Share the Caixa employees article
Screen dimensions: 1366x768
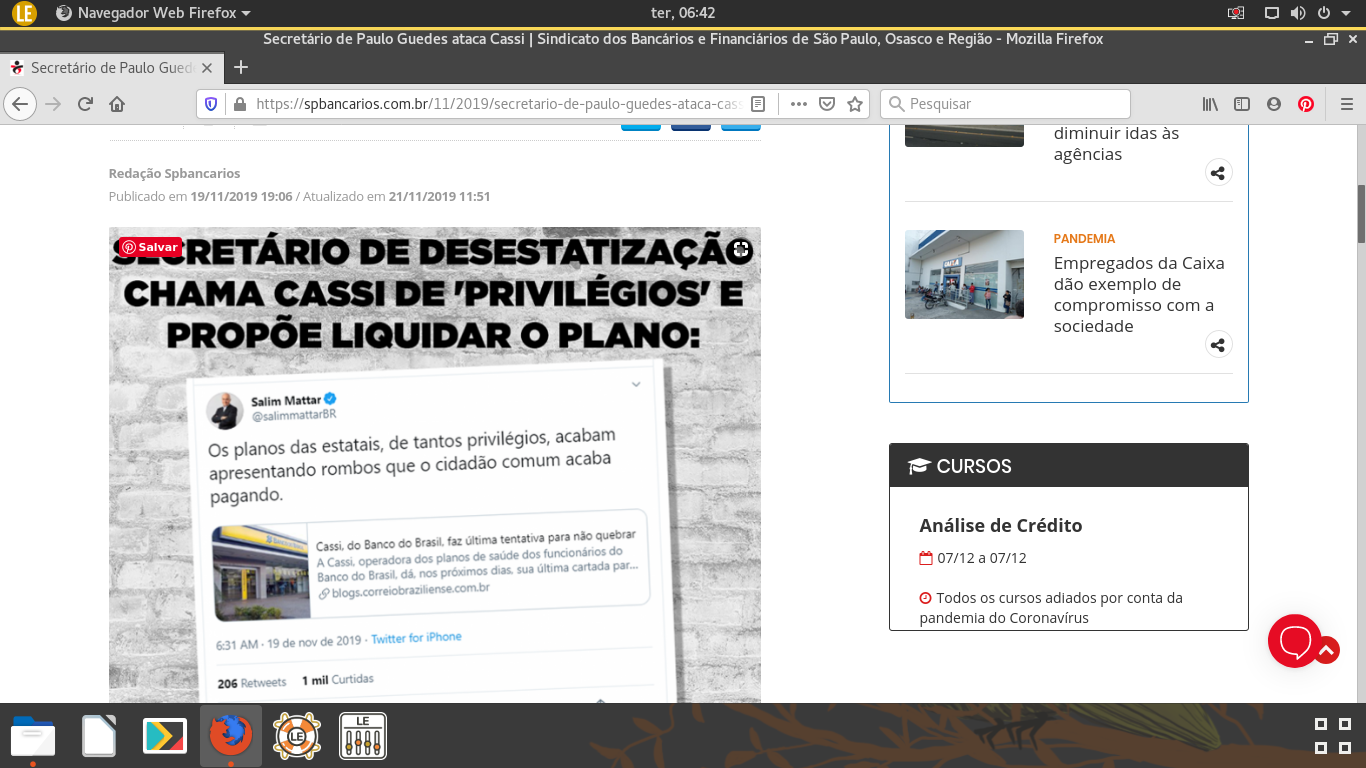pos(1217,345)
